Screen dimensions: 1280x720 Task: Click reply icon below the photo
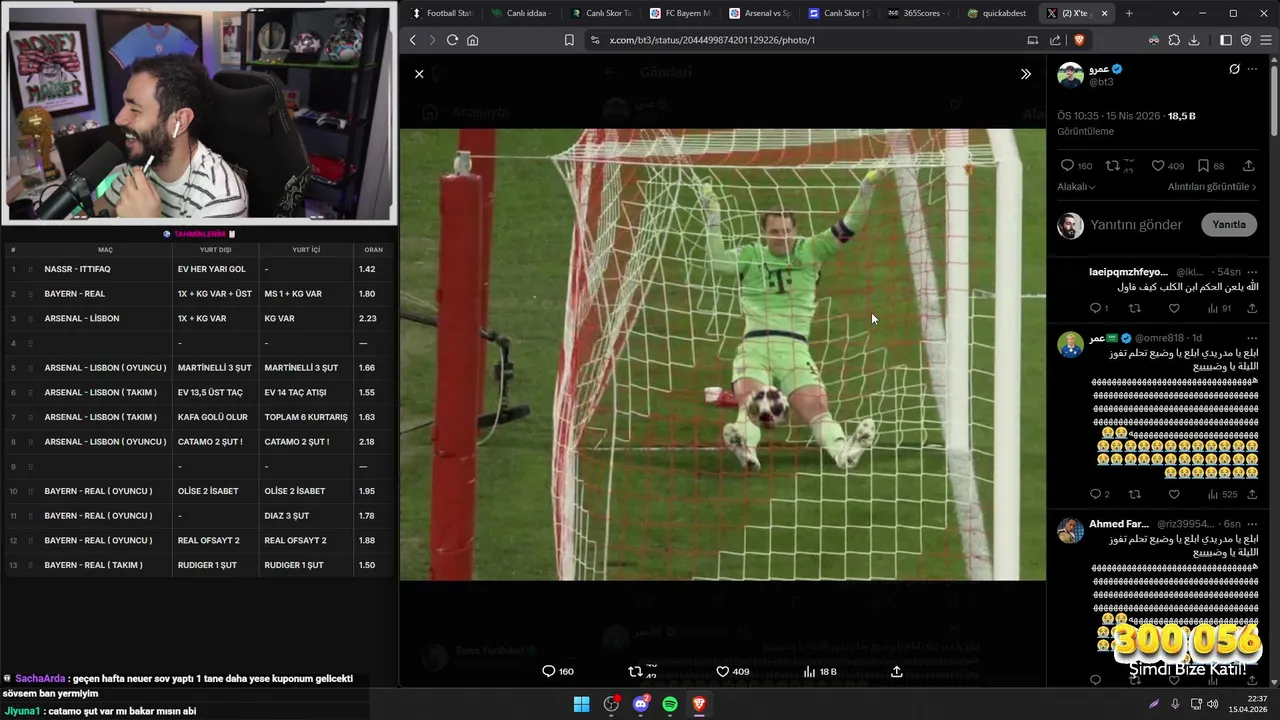pos(548,671)
